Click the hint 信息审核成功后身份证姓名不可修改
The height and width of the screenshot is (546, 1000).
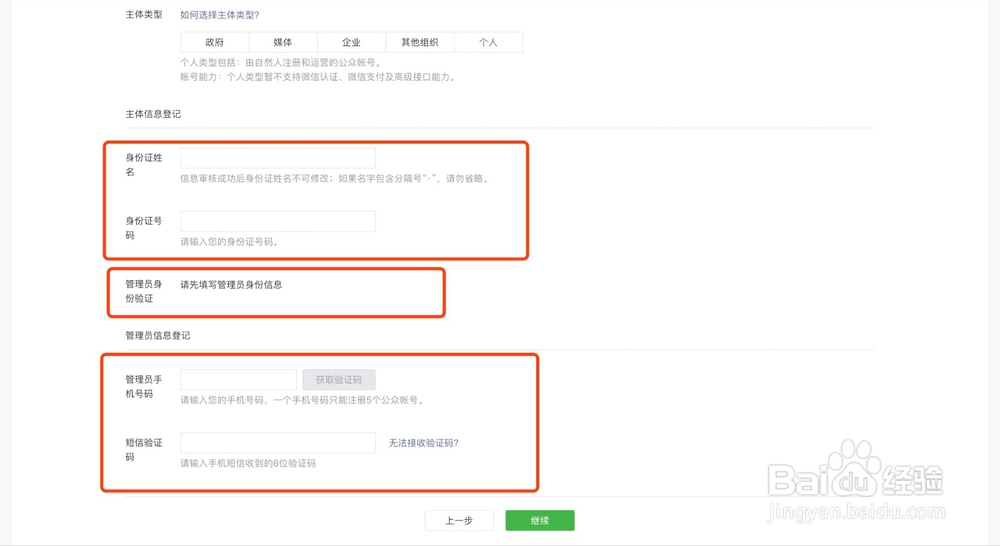point(335,179)
